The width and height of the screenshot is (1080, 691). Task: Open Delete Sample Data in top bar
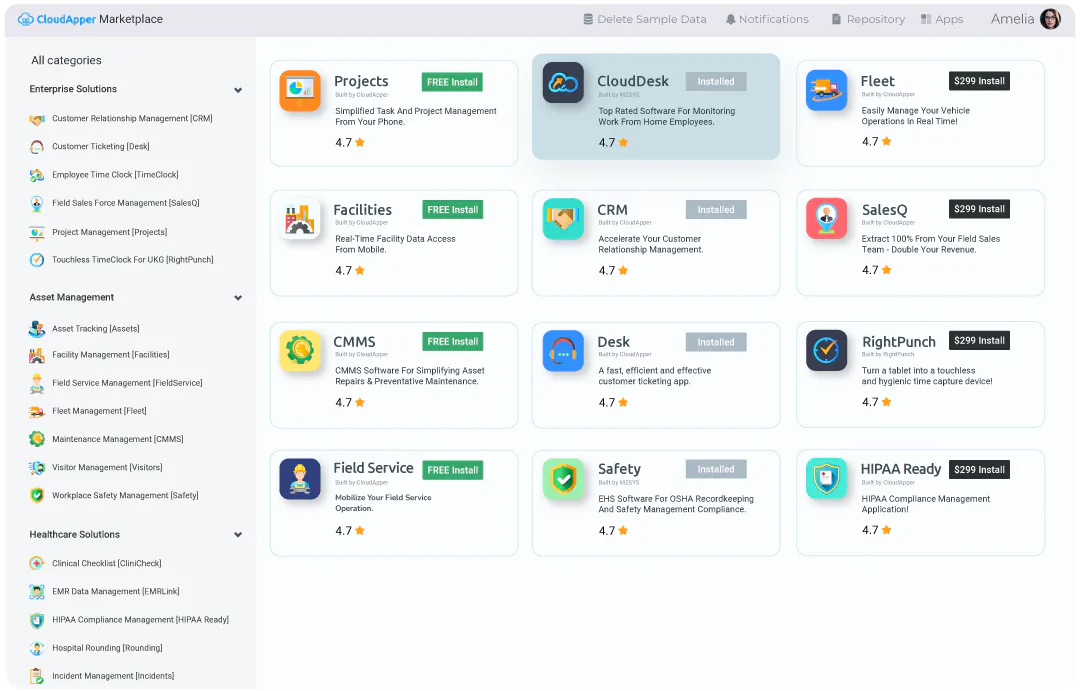pyautogui.click(x=645, y=19)
